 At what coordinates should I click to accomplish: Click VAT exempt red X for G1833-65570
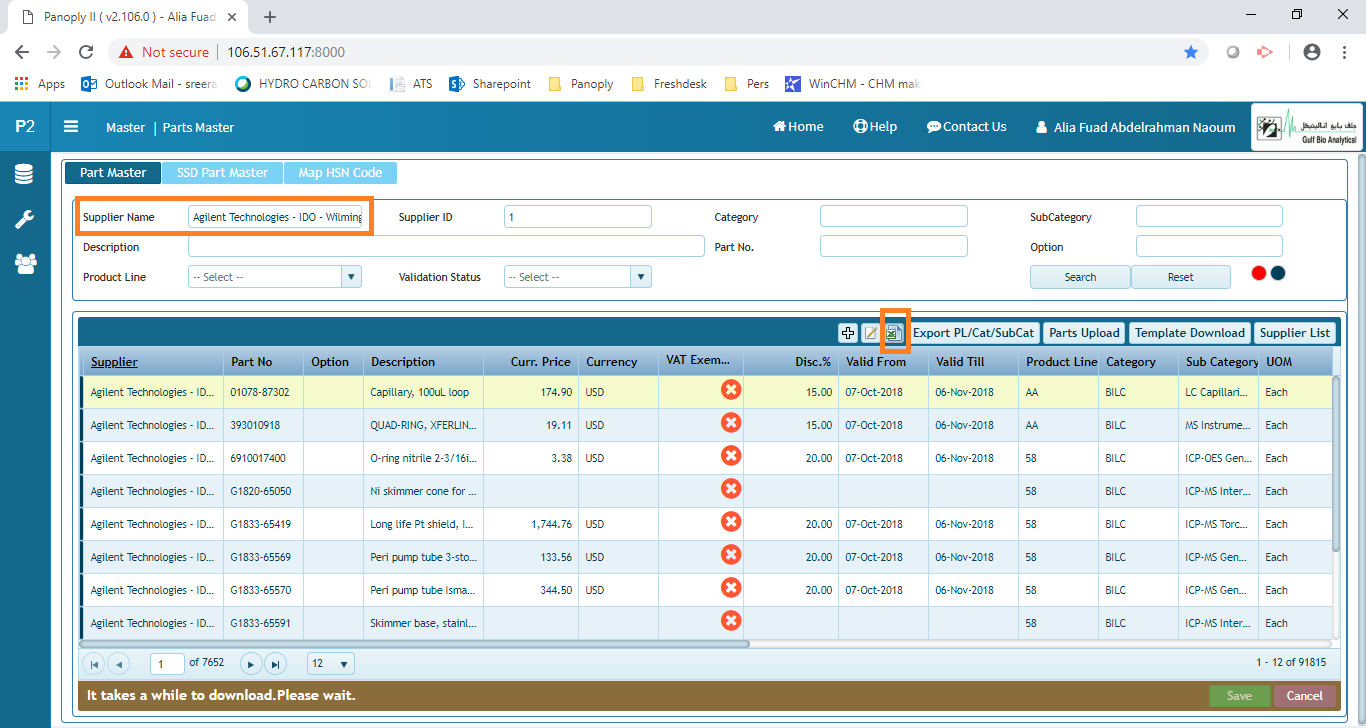731,588
